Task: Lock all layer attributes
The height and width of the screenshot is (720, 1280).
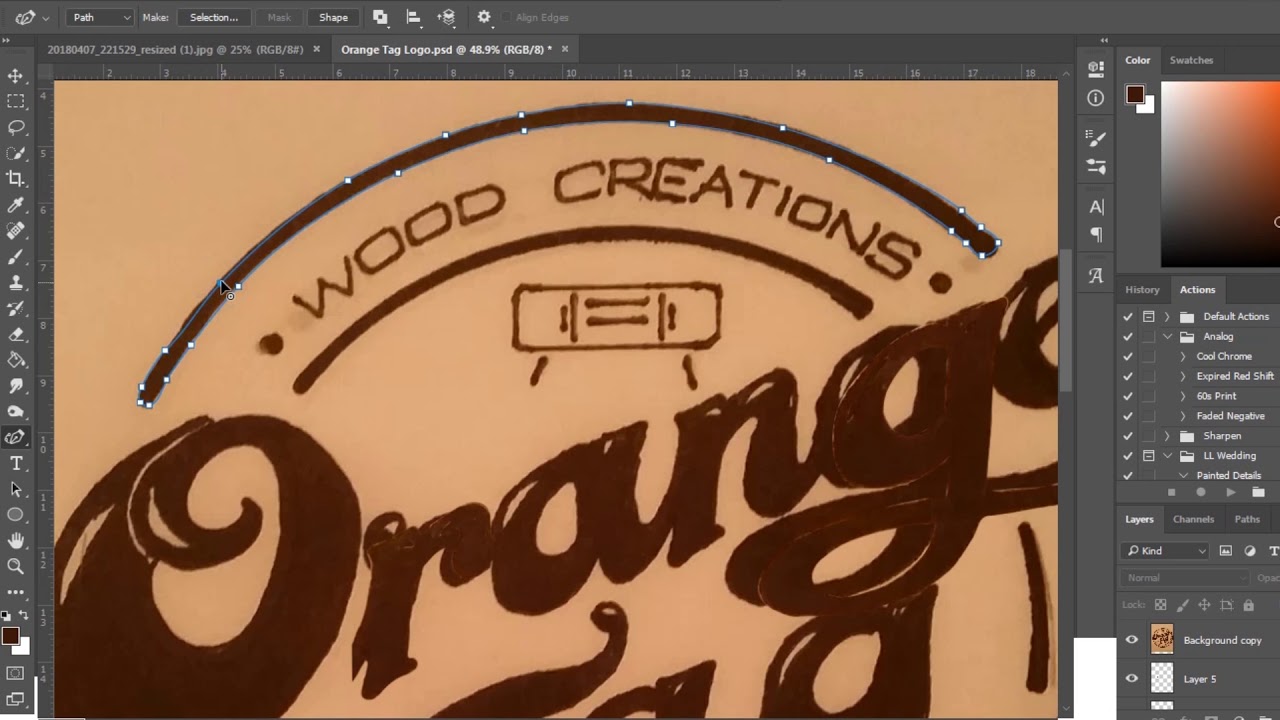Action: [x=1248, y=605]
